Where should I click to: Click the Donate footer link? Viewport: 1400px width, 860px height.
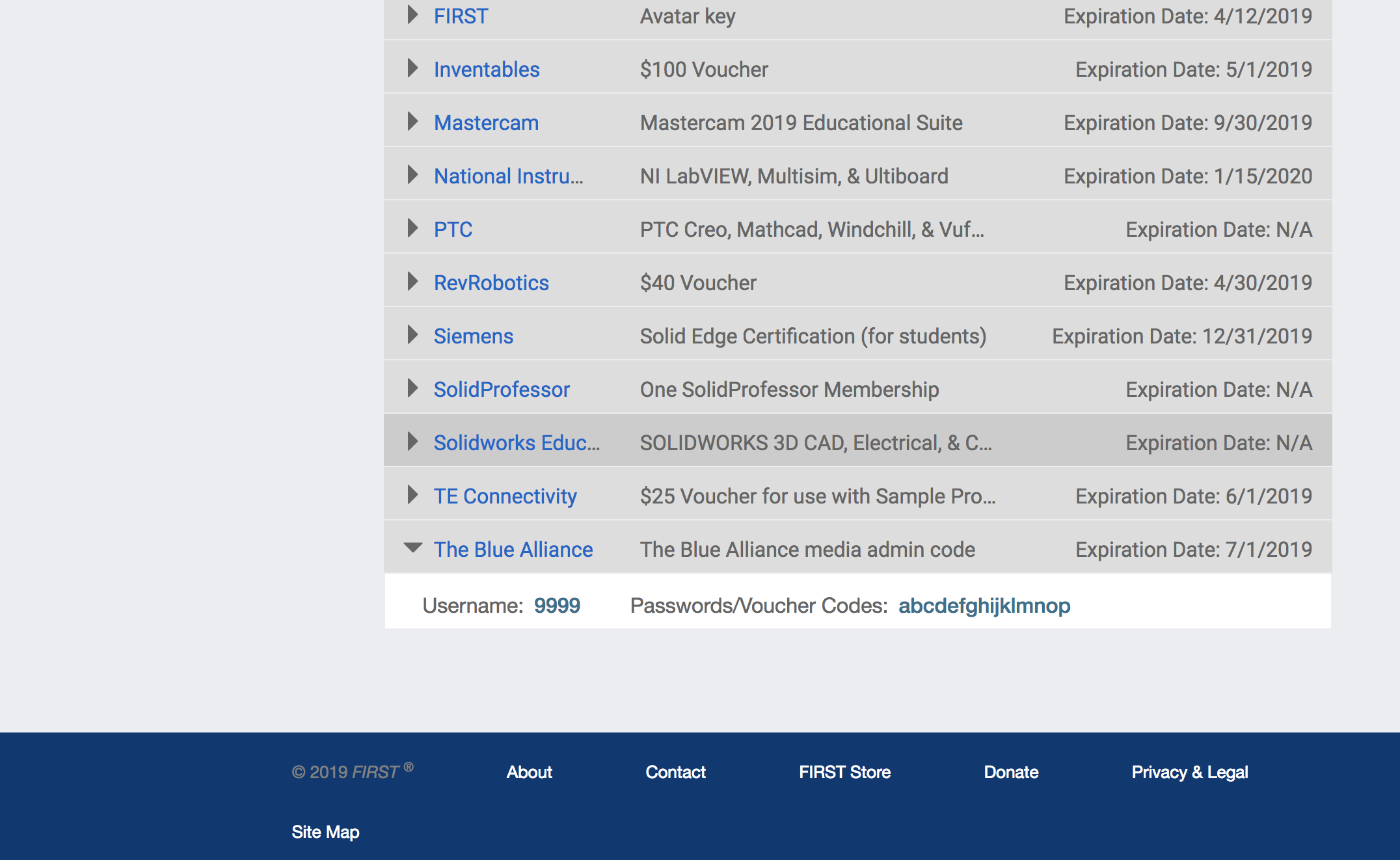1011,772
